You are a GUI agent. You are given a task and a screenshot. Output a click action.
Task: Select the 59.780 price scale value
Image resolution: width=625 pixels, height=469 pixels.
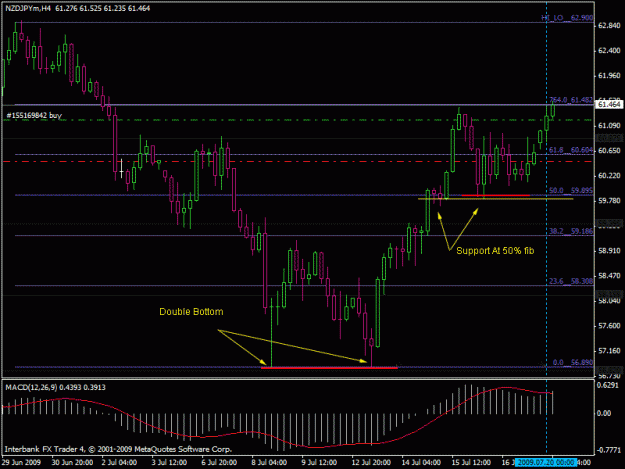609,201
